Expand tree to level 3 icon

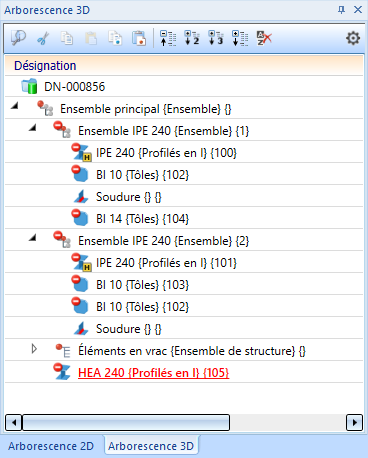[216, 38]
